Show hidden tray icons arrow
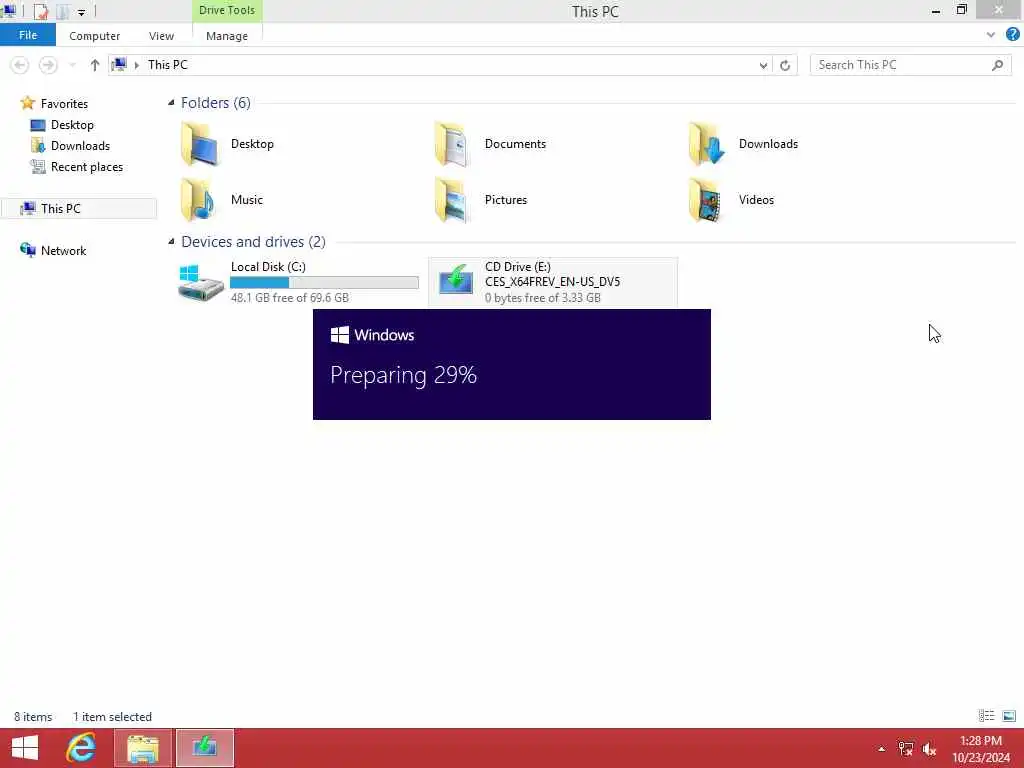This screenshot has height=768, width=1024. pos(881,749)
